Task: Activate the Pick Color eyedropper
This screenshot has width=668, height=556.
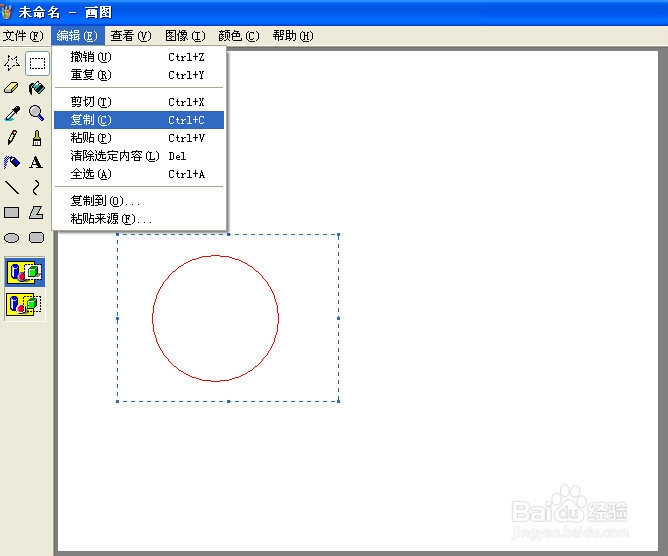Action: (x=12, y=113)
